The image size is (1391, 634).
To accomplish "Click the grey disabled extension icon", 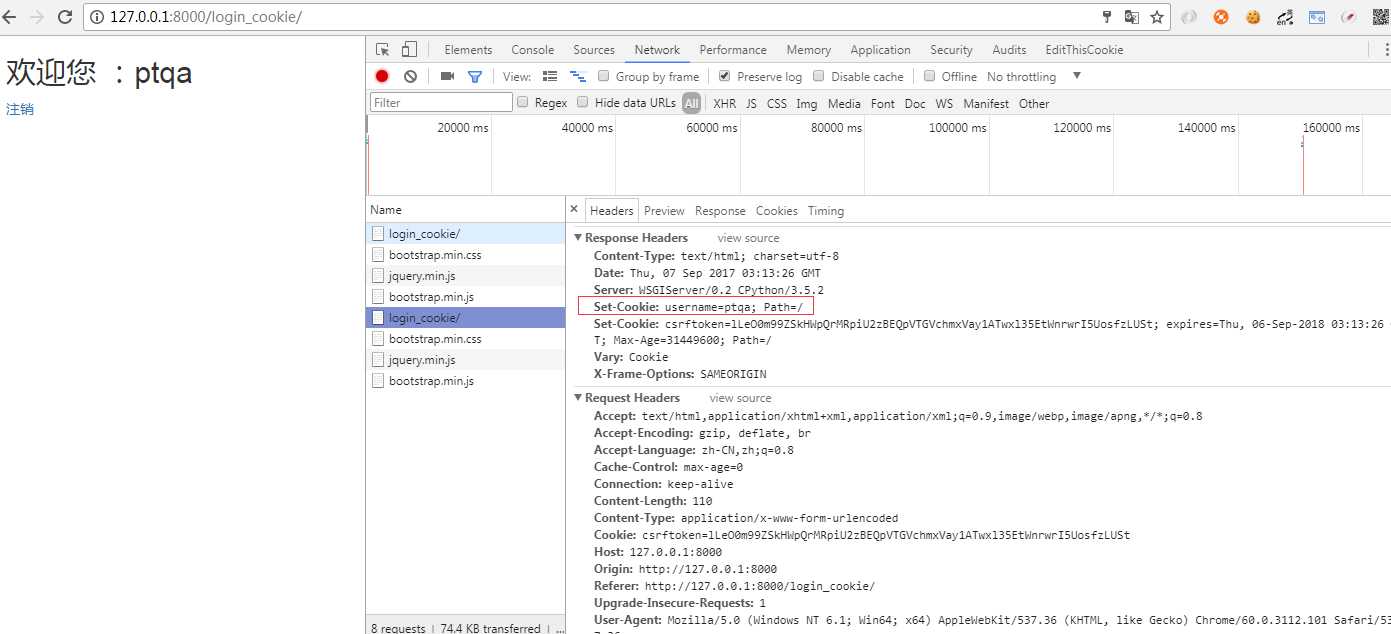I will coord(1189,17).
